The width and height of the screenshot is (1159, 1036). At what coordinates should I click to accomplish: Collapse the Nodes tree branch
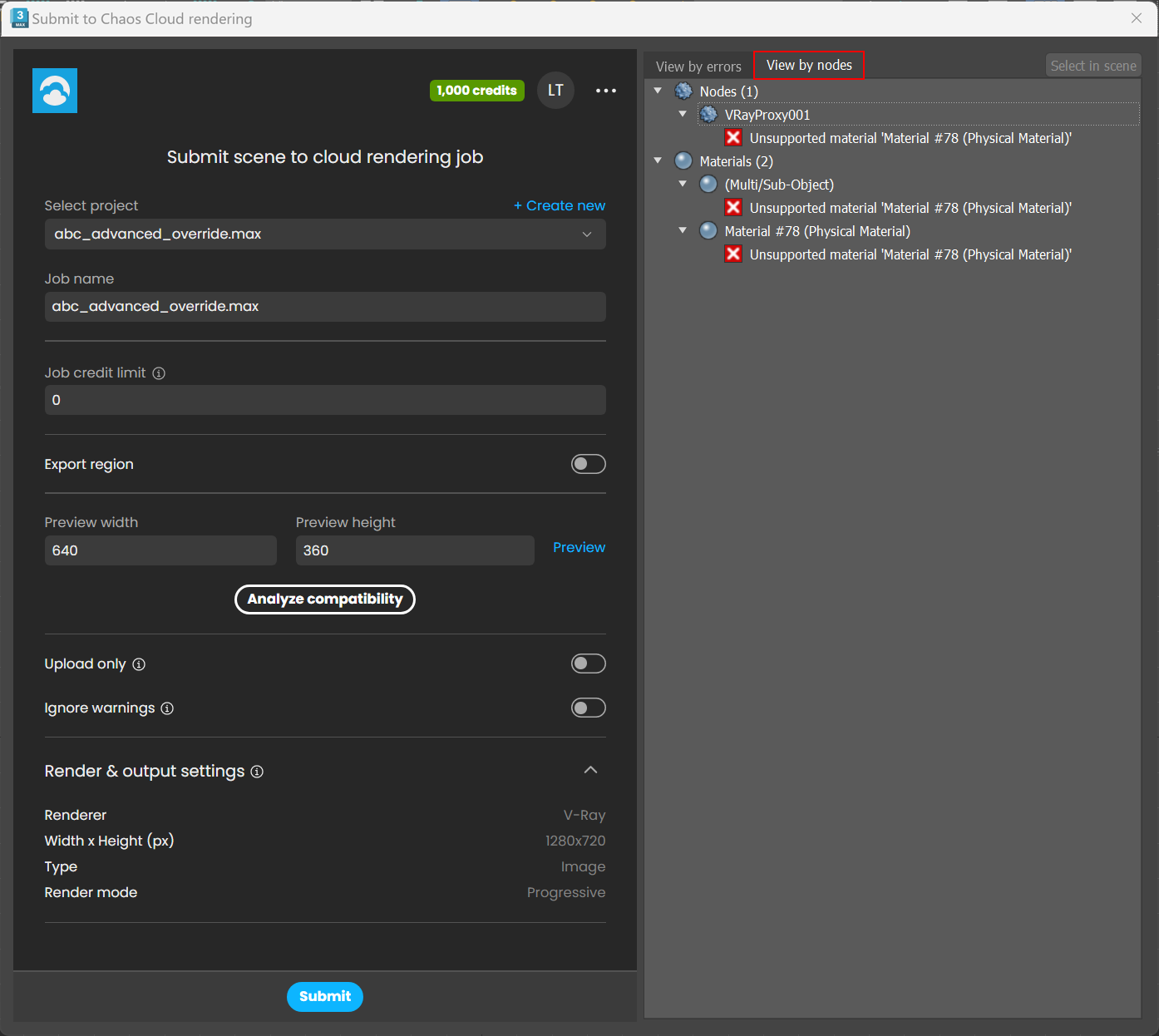tap(658, 91)
